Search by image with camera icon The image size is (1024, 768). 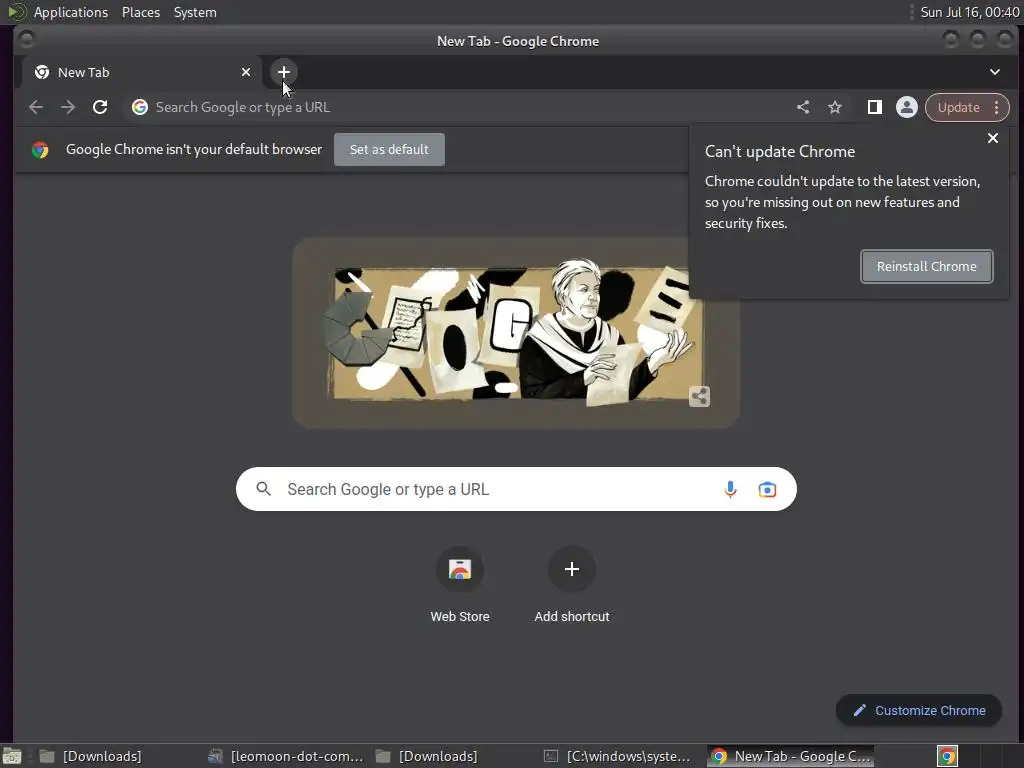(x=767, y=489)
